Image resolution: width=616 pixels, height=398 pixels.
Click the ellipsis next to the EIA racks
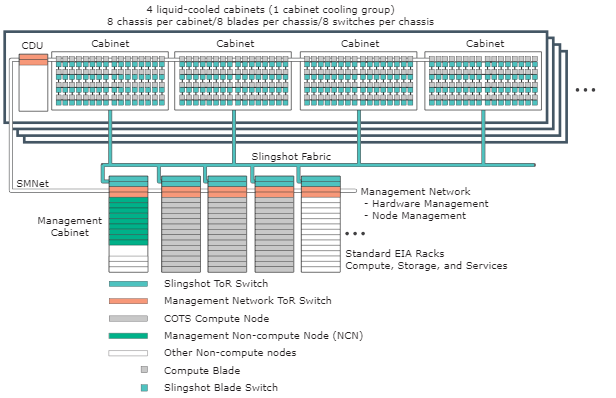(x=355, y=233)
